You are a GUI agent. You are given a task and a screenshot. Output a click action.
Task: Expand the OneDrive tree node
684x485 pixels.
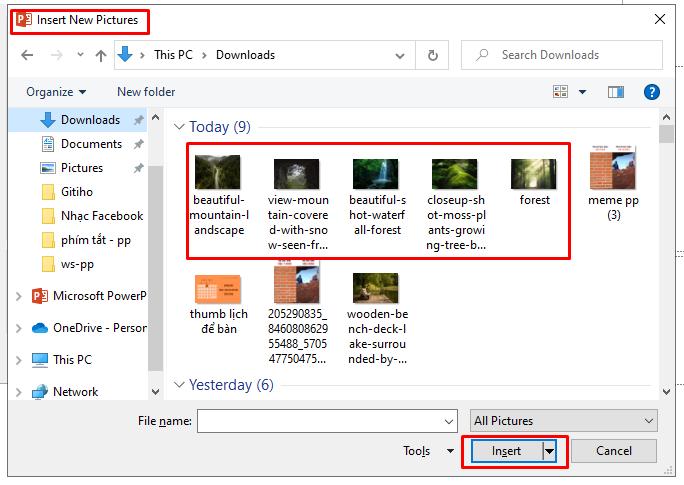[18, 328]
